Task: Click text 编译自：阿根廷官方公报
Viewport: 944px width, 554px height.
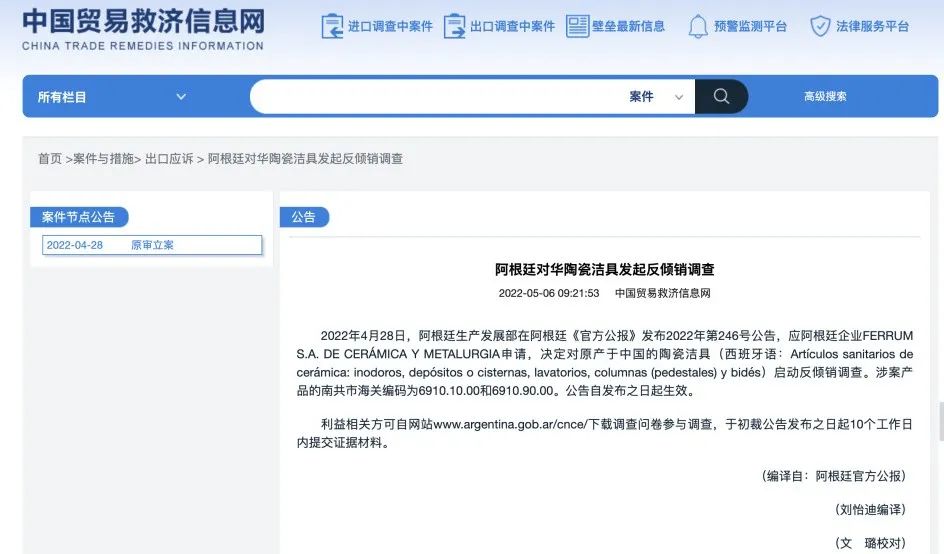Action: [833, 476]
